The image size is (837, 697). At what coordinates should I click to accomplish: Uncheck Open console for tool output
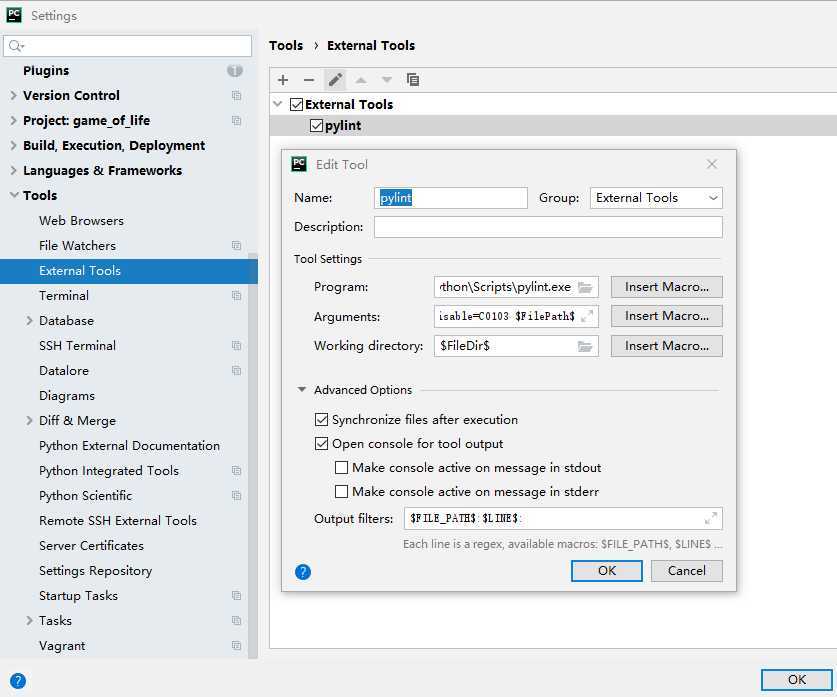click(x=321, y=443)
